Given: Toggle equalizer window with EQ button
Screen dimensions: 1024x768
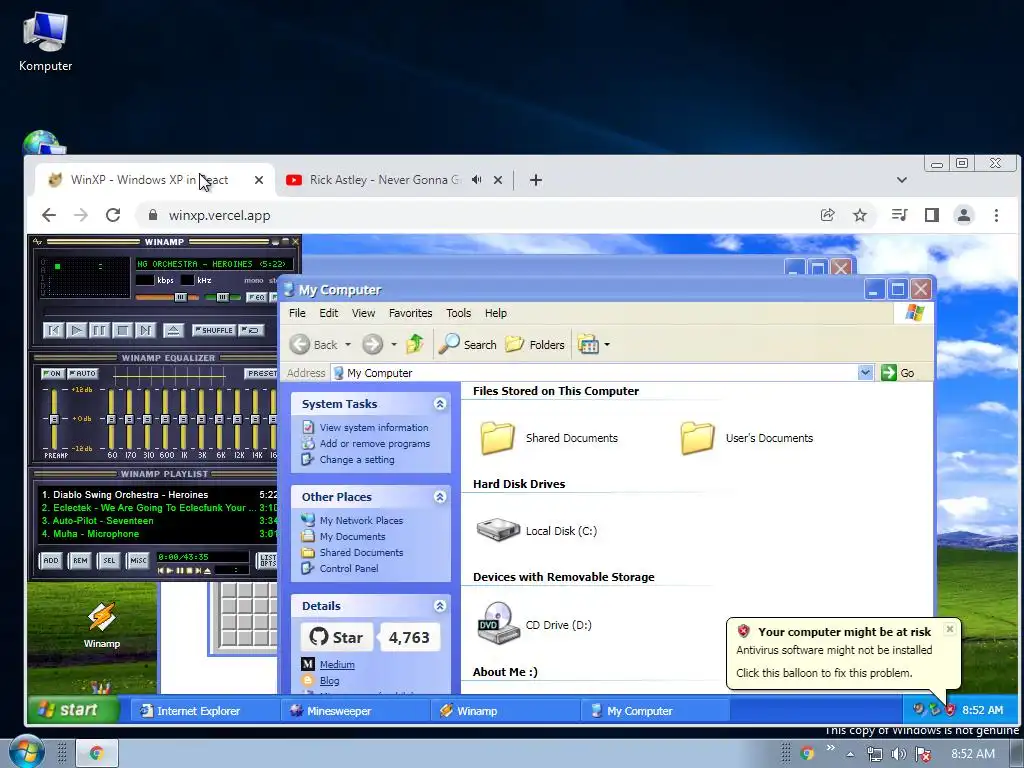Looking at the screenshot, I should [x=256, y=297].
